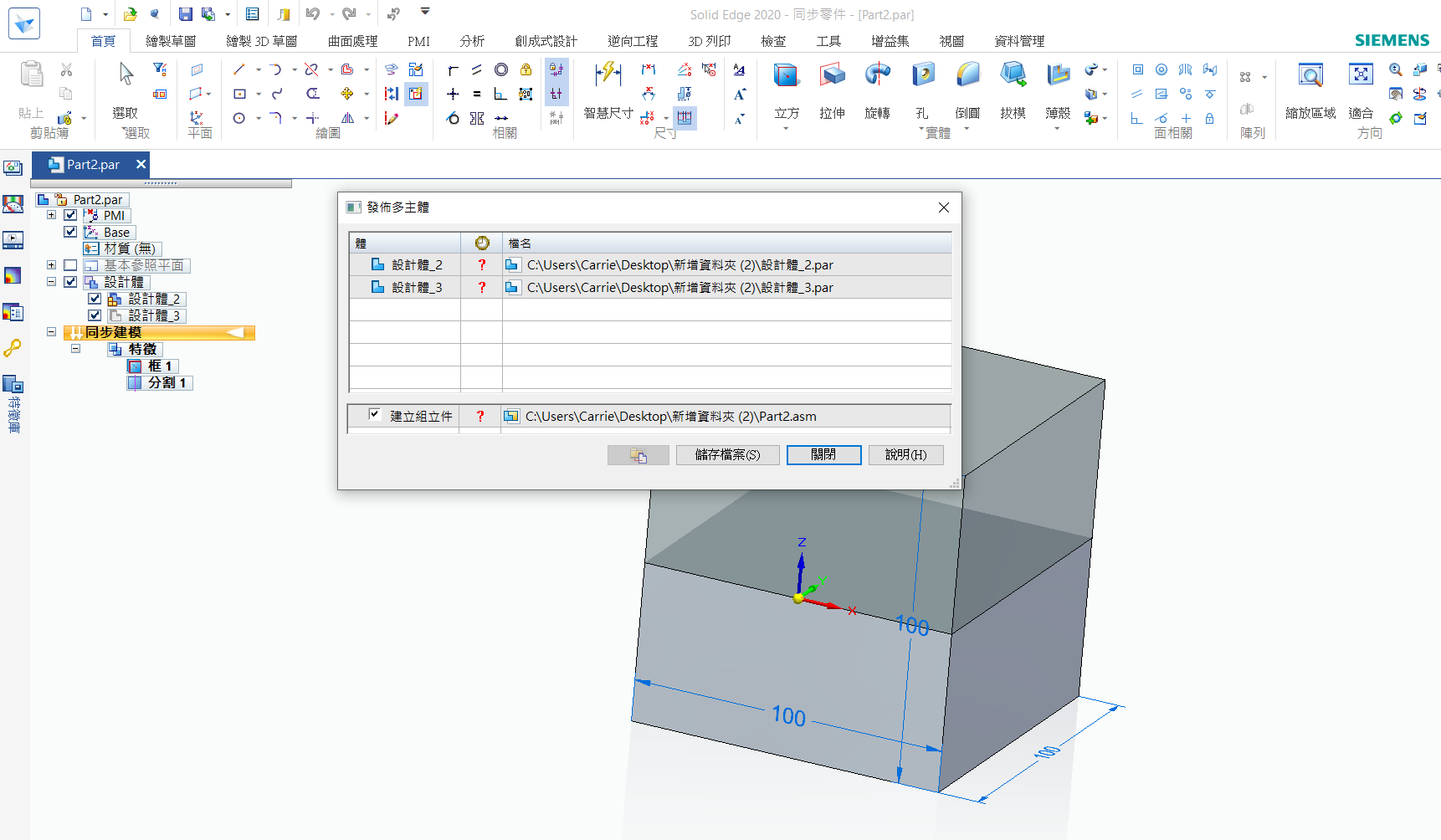The image size is (1441, 840).
Task: Toggle the 設計體_2 checkbox in tree
Action: point(95,299)
